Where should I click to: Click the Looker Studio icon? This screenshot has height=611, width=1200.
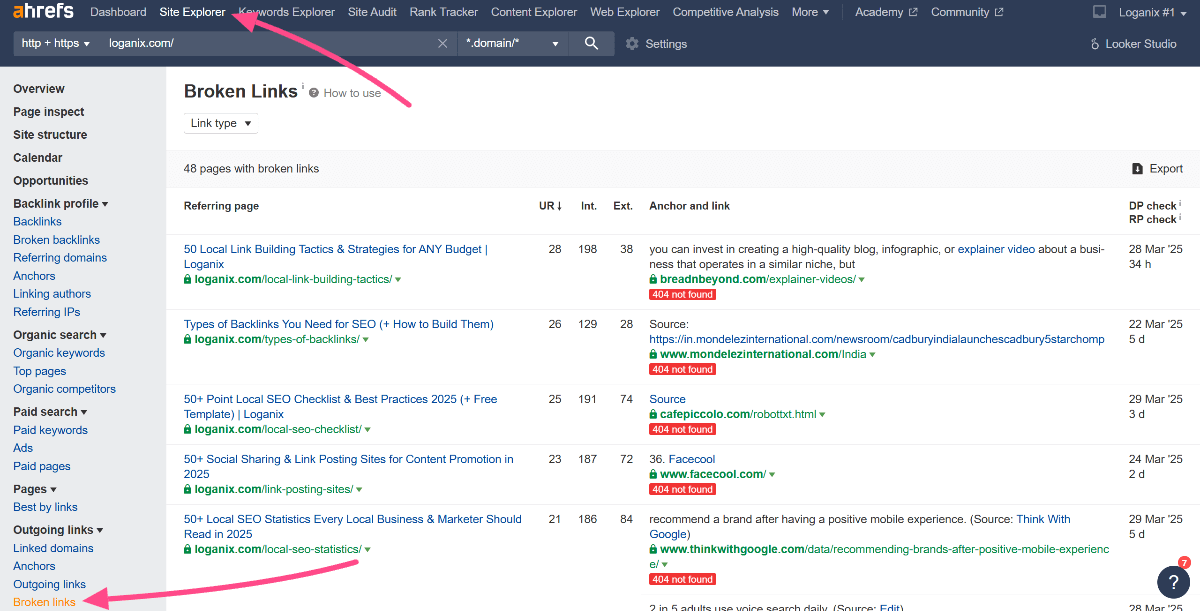(1094, 44)
